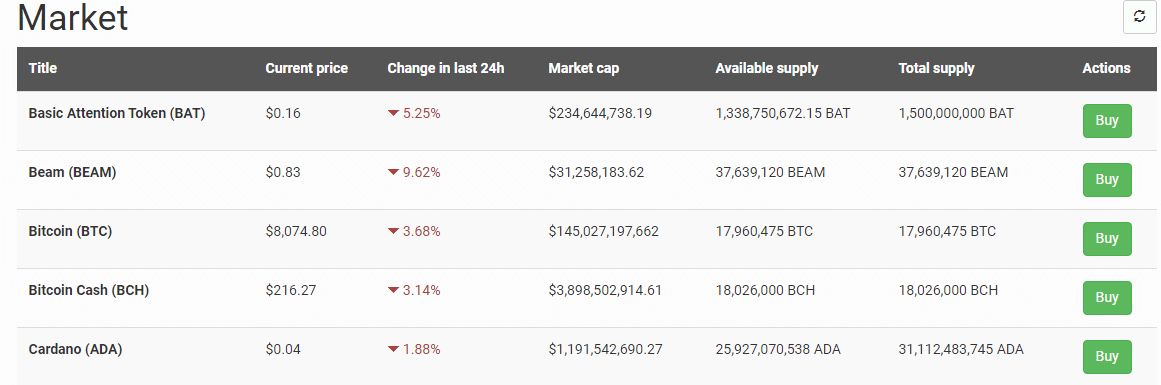1161x385 pixels.
Task: Click the Total supply column header
Action: click(936, 68)
